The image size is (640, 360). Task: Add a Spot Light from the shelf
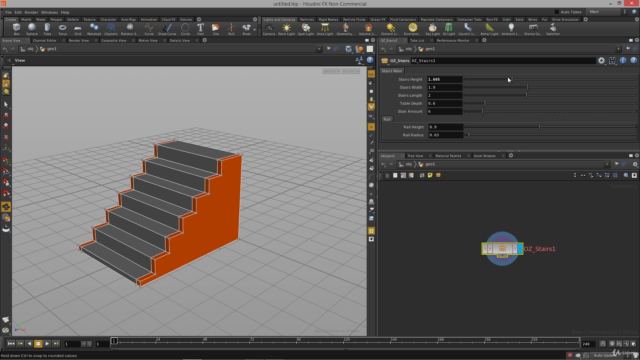coord(306,29)
